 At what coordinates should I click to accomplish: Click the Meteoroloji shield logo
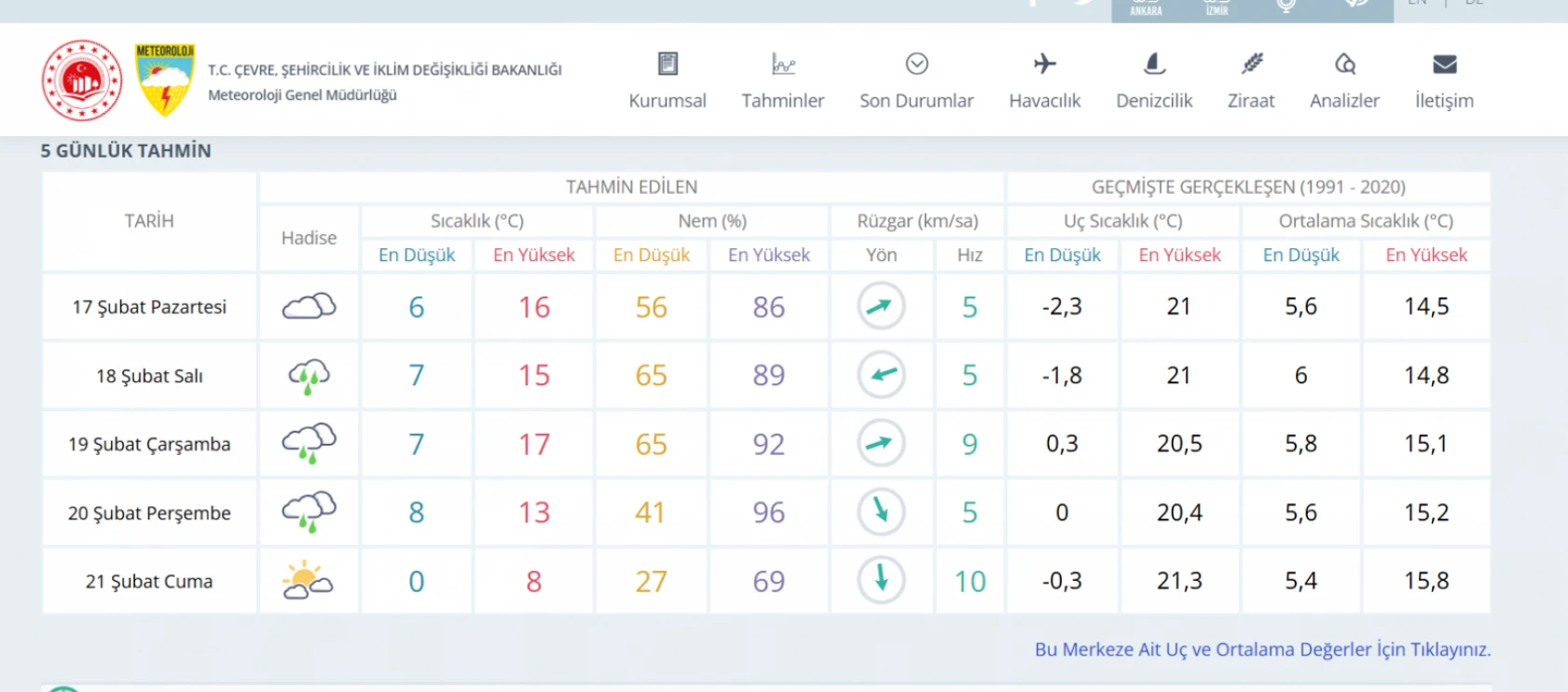pos(165,80)
